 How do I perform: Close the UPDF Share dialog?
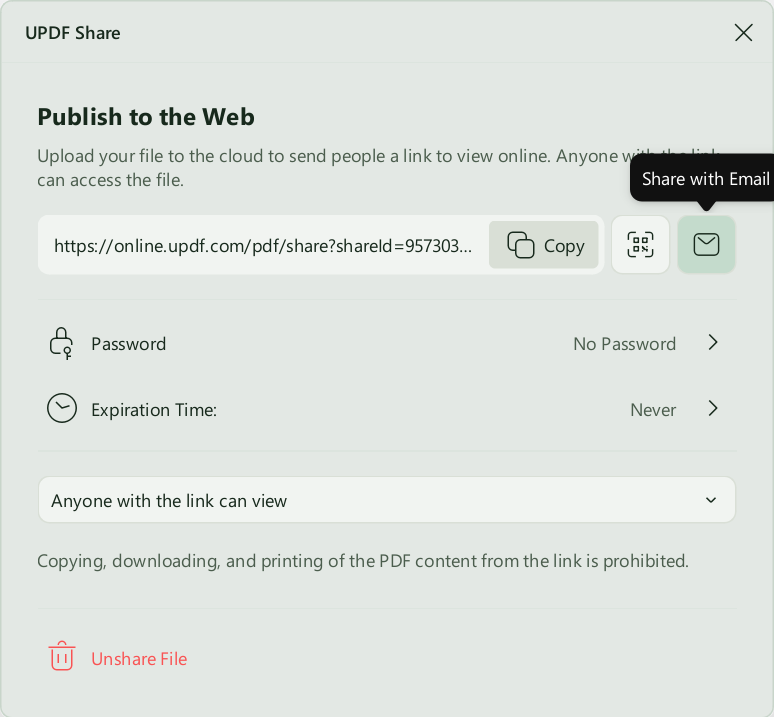pos(743,33)
